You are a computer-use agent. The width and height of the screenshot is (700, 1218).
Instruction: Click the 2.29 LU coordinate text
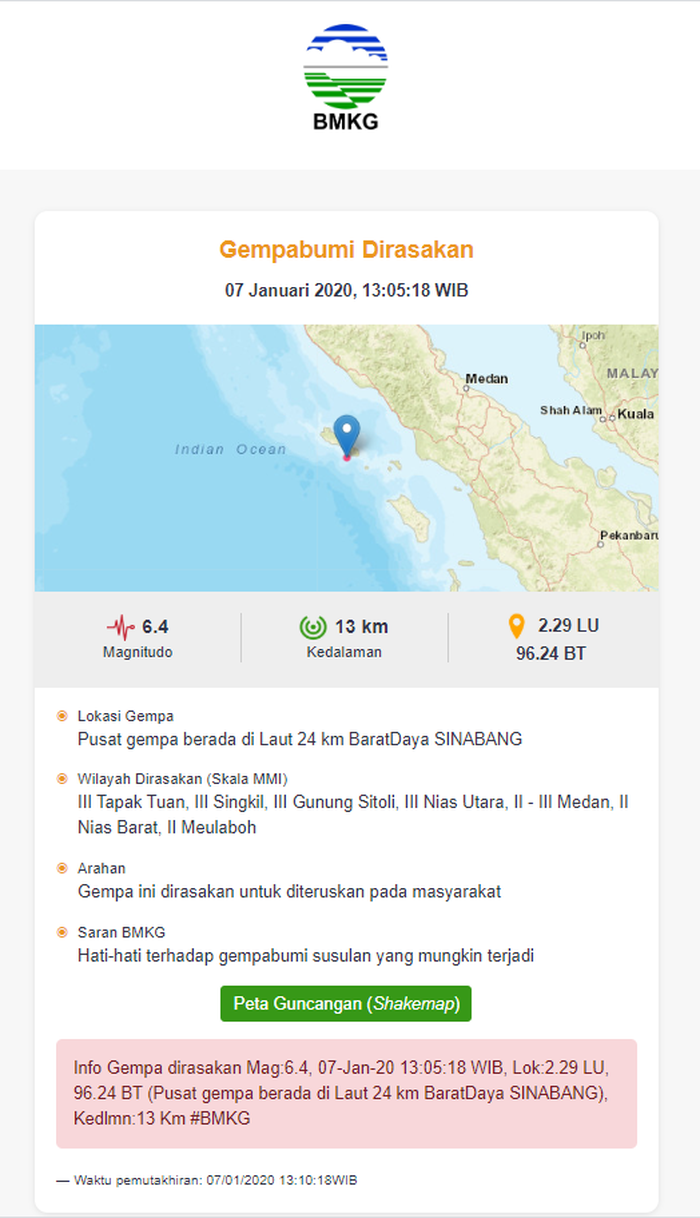point(568,626)
